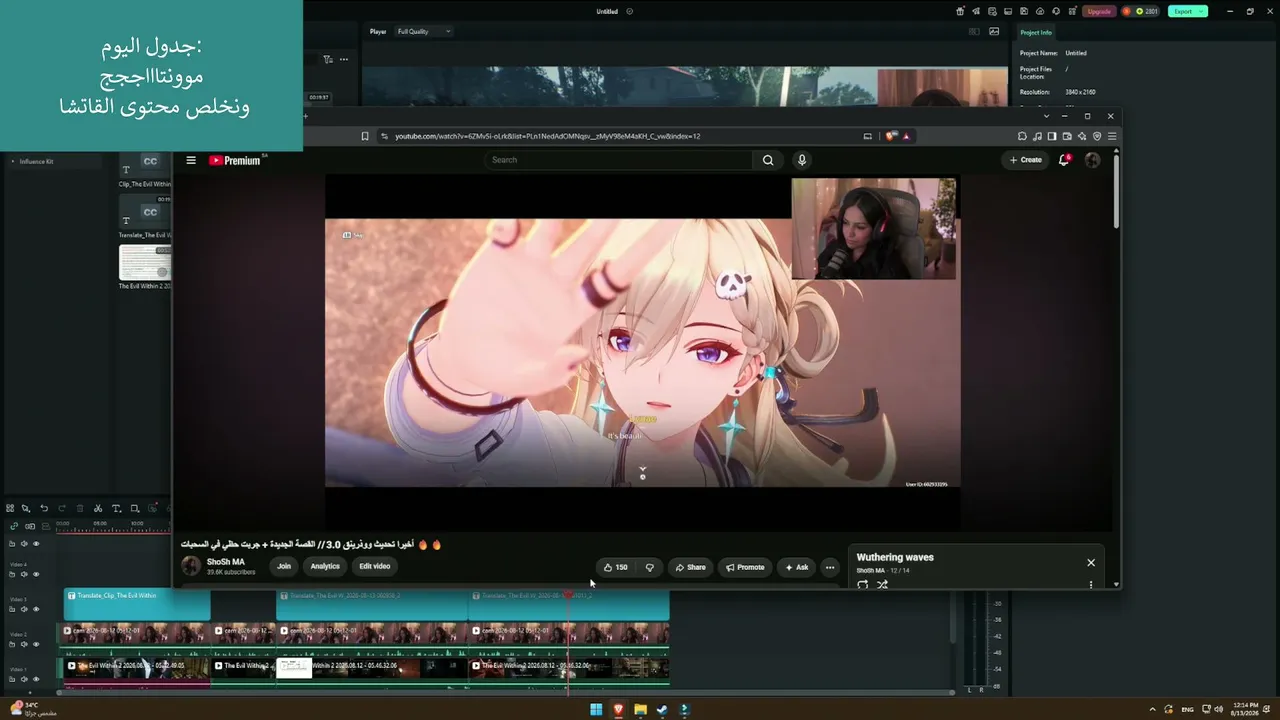Close the Wuthering waves playlist panel

click(x=1091, y=563)
